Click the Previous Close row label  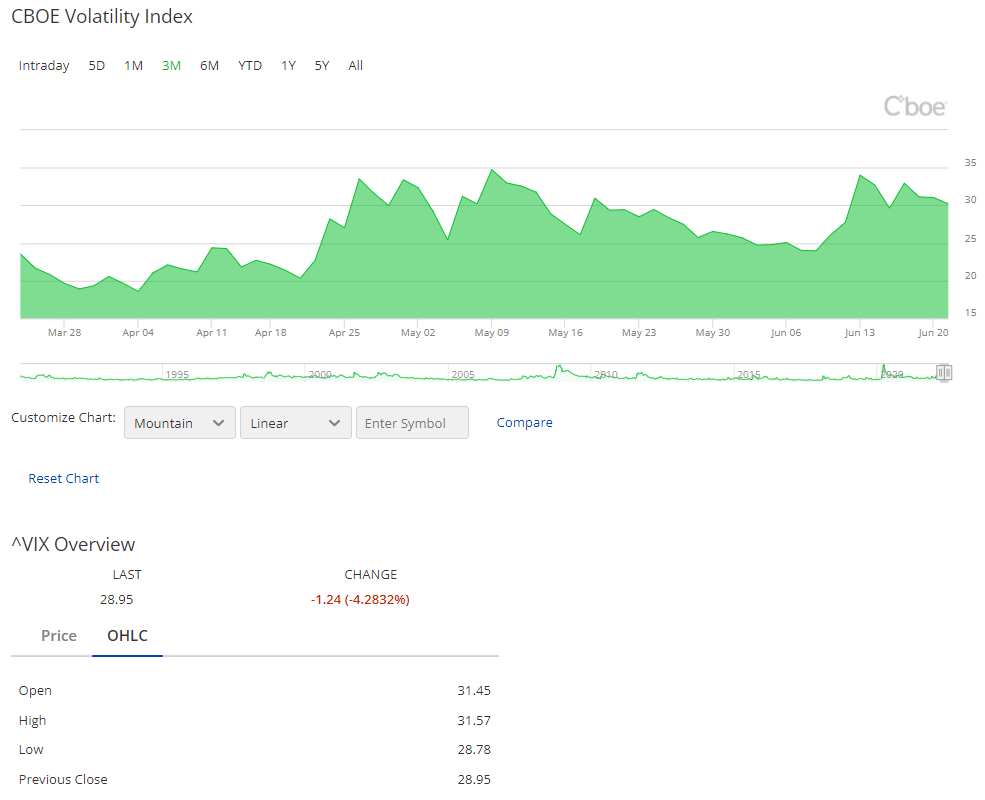click(63, 780)
